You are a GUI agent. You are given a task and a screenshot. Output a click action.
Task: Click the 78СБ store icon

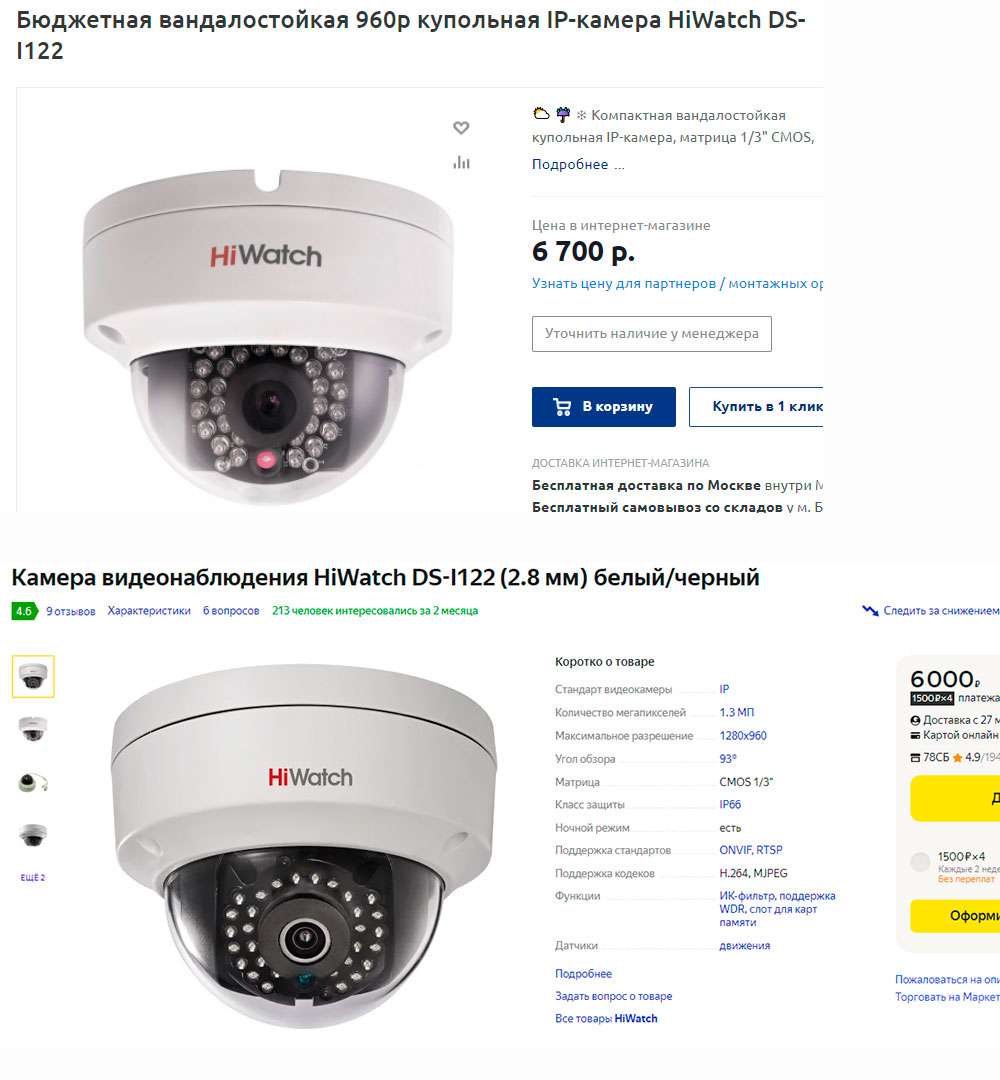(915, 758)
